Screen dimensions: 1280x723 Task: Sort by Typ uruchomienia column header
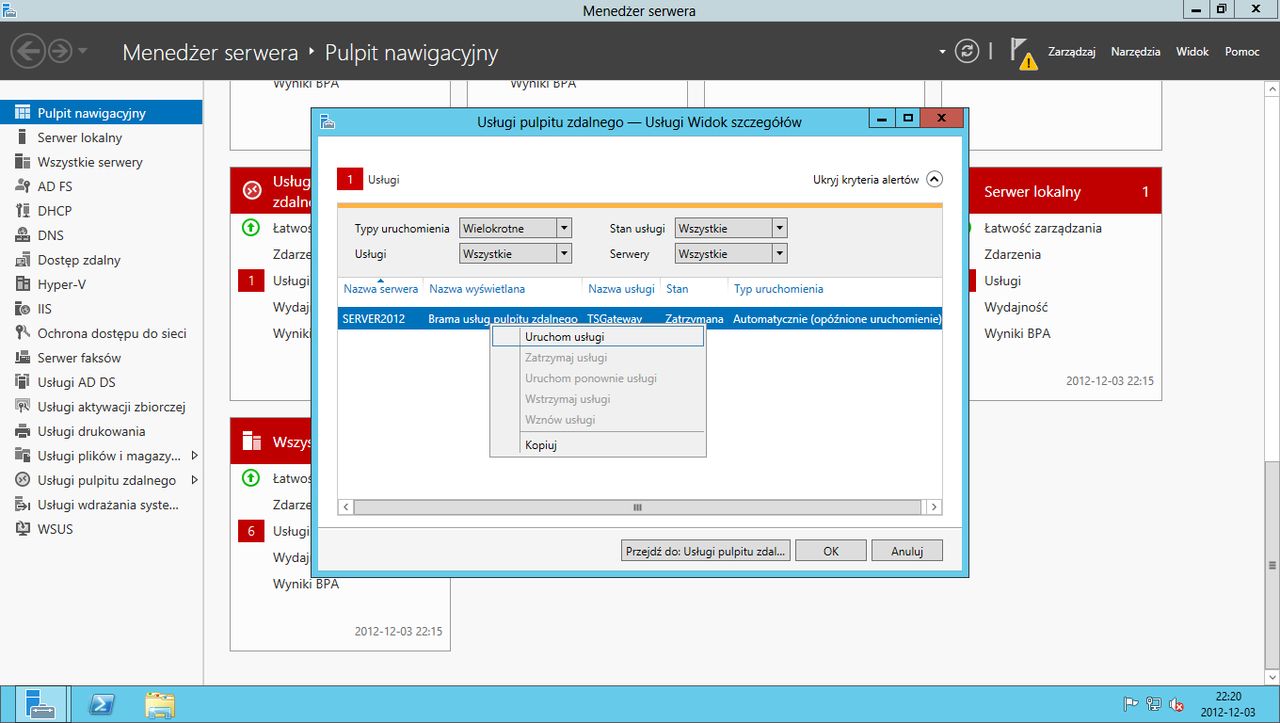[779, 289]
